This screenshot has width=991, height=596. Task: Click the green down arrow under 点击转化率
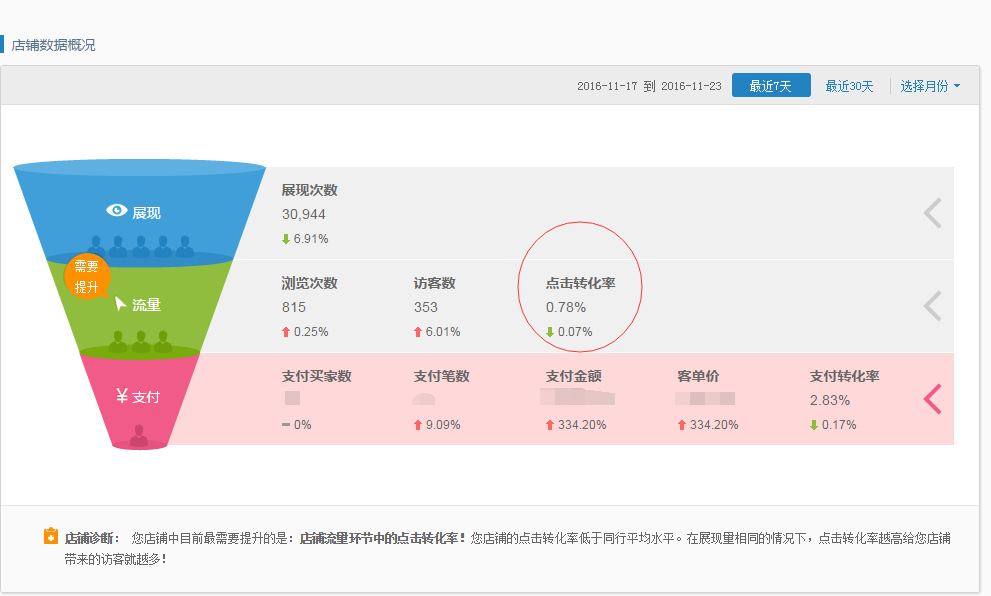(x=548, y=331)
